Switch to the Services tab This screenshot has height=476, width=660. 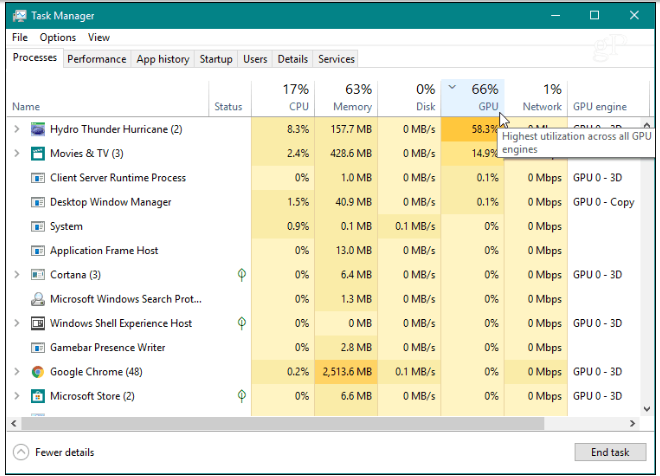(336, 59)
